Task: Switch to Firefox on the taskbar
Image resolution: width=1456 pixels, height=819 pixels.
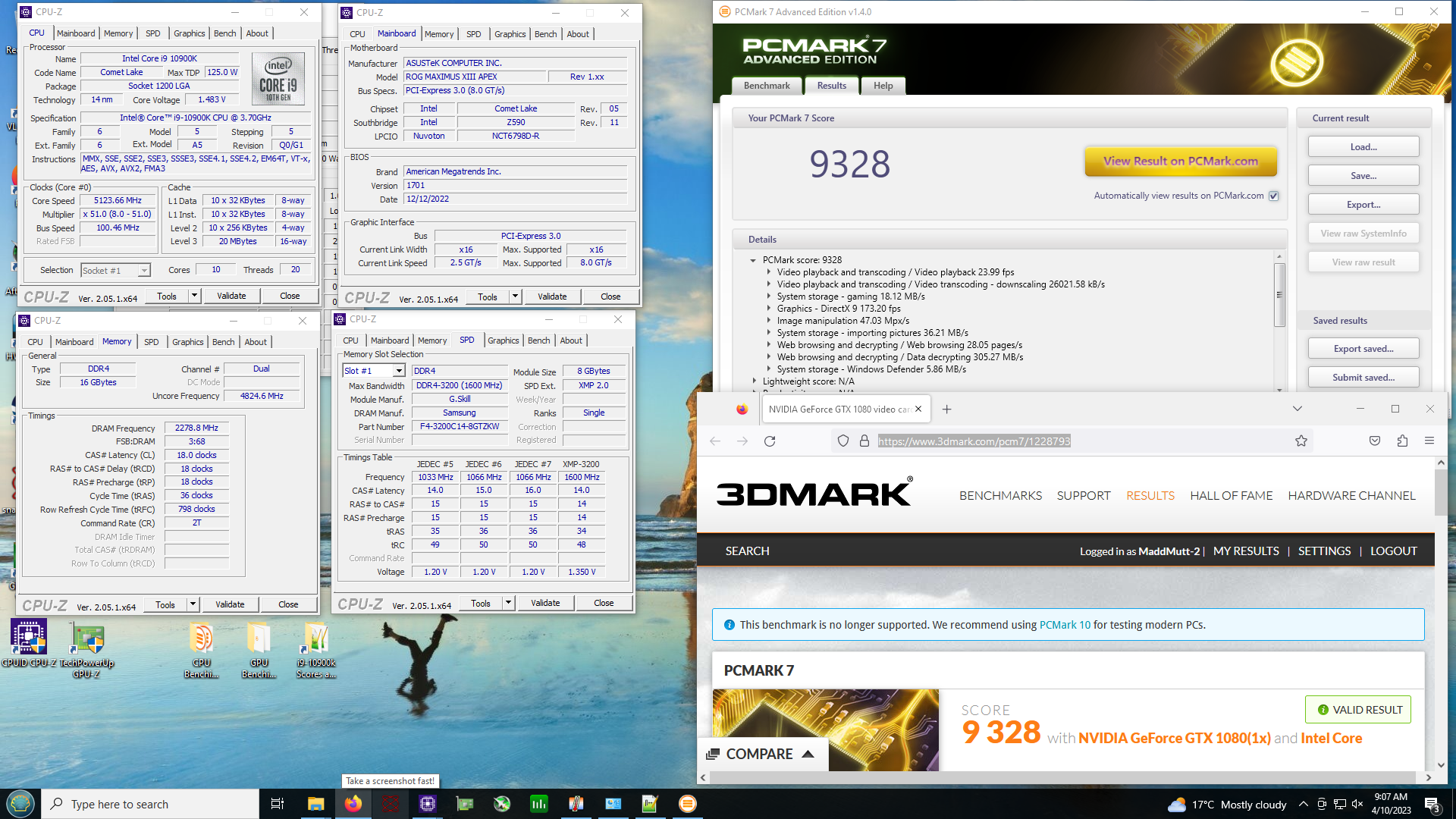Action: point(353,804)
